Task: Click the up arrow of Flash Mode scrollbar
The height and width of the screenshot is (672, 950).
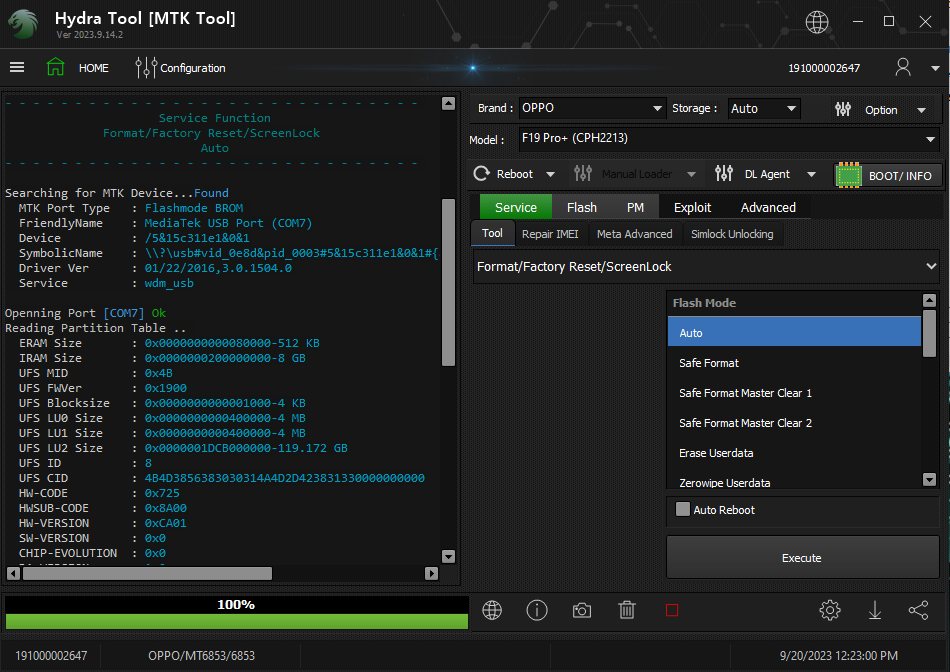Action: click(x=929, y=300)
